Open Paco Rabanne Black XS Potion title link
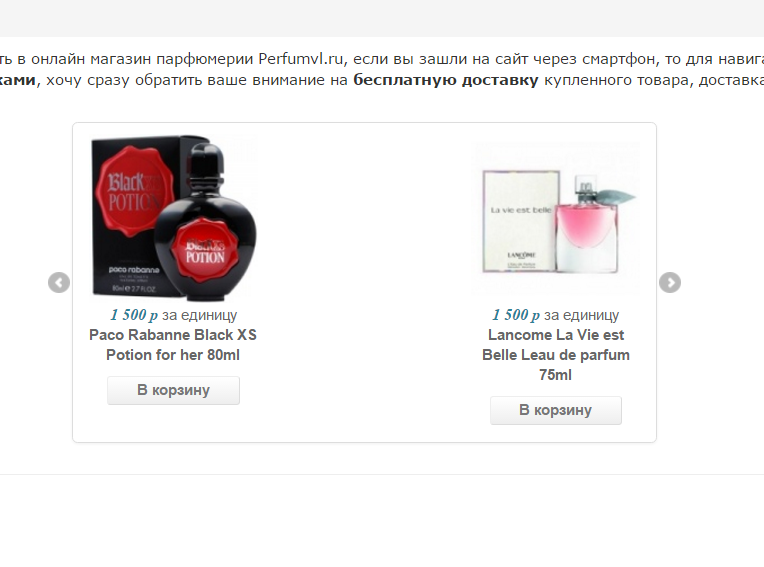The height and width of the screenshot is (567, 764). (x=173, y=345)
